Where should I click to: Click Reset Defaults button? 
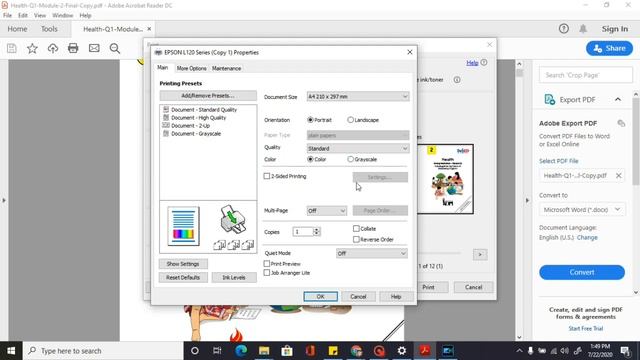pyautogui.click(x=183, y=278)
